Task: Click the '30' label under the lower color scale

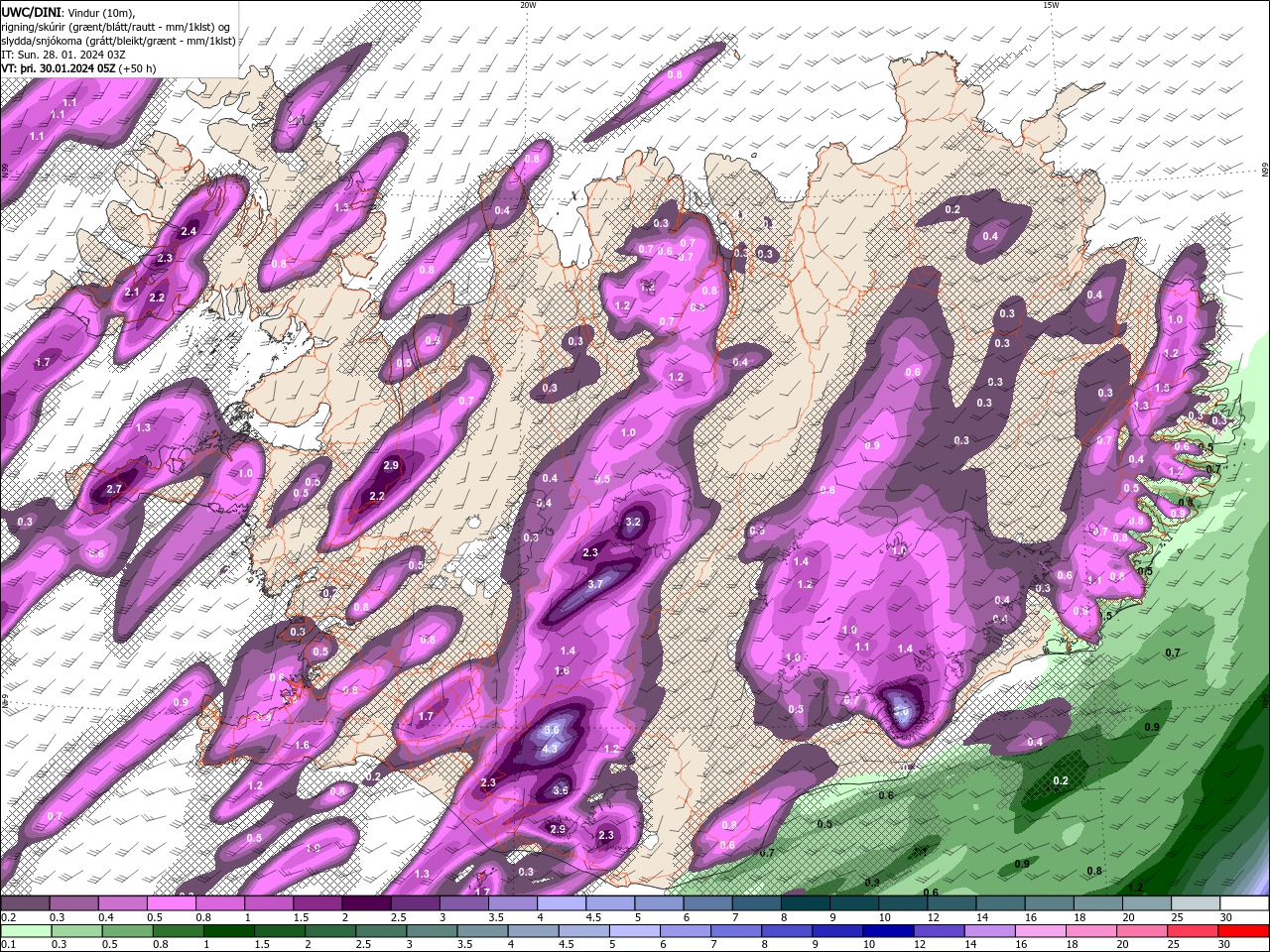Action: click(x=1225, y=945)
